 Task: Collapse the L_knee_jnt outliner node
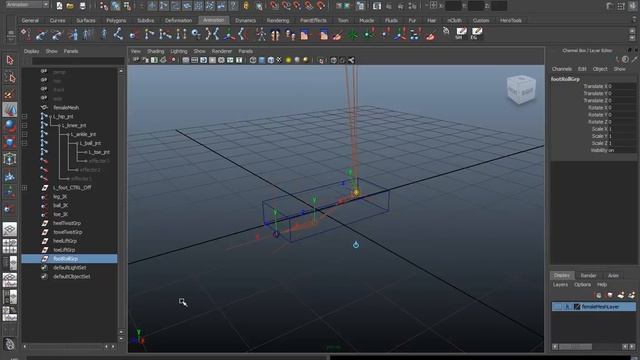pyautogui.click(x=24, y=126)
